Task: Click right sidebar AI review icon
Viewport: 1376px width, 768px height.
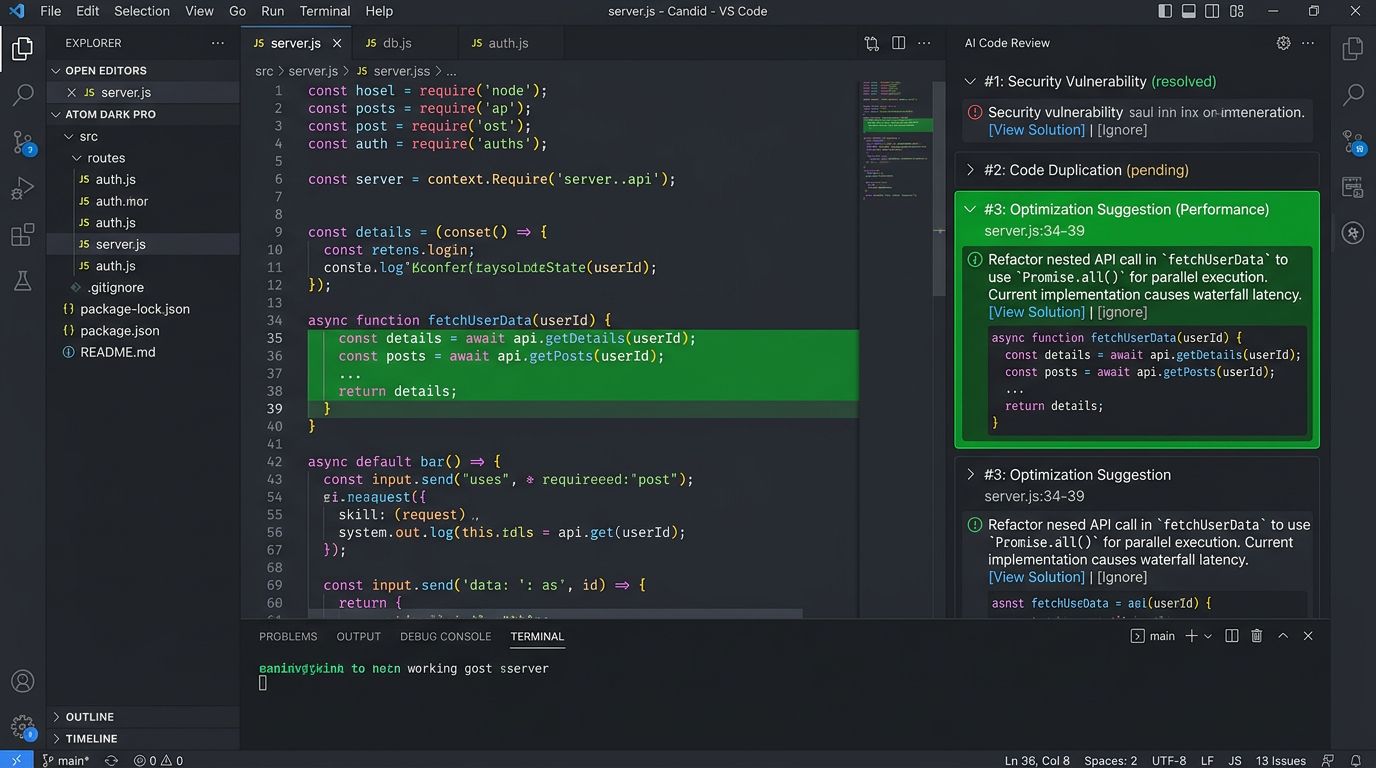Action: 1353,233
